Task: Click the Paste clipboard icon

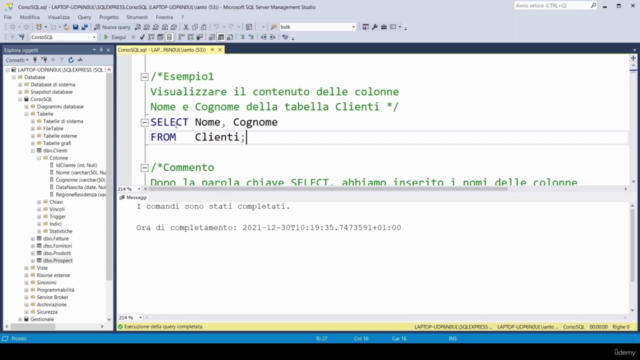Action: [x=203, y=27]
